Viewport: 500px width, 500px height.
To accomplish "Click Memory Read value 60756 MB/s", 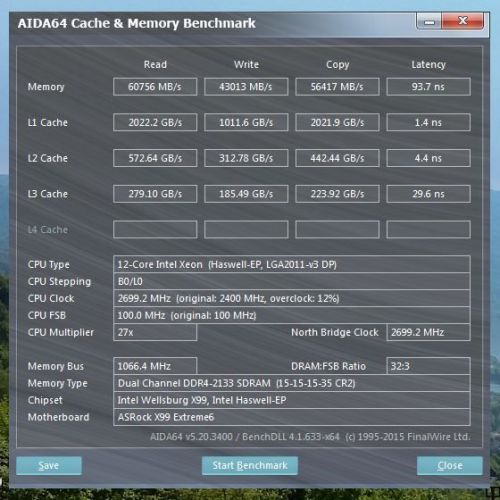I will (x=155, y=87).
